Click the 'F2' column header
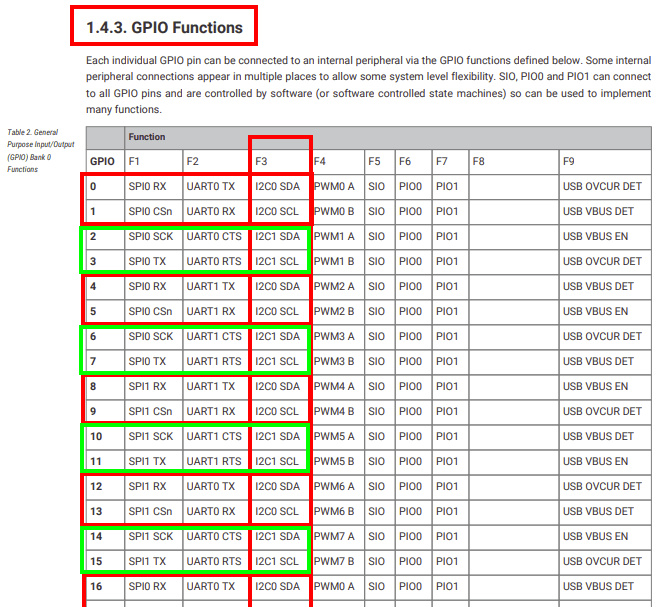This screenshot has width=660, height=607. tap(192, 162)
